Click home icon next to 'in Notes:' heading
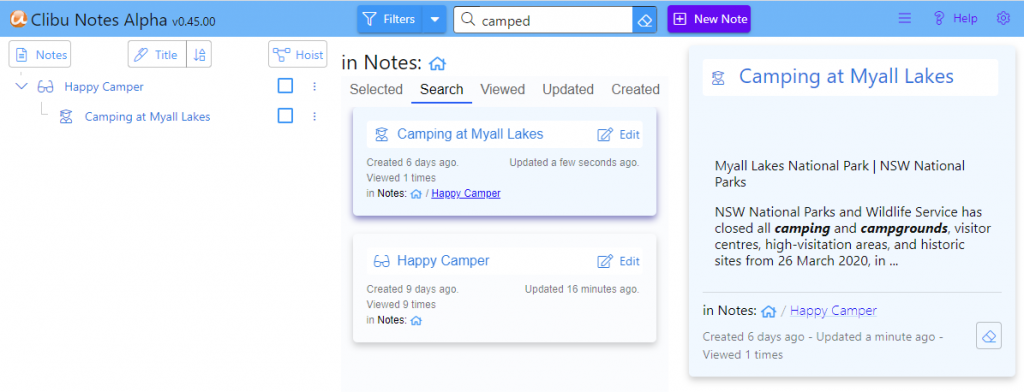This screenshot has width=1024, height=392. click(x=438, y=63)
